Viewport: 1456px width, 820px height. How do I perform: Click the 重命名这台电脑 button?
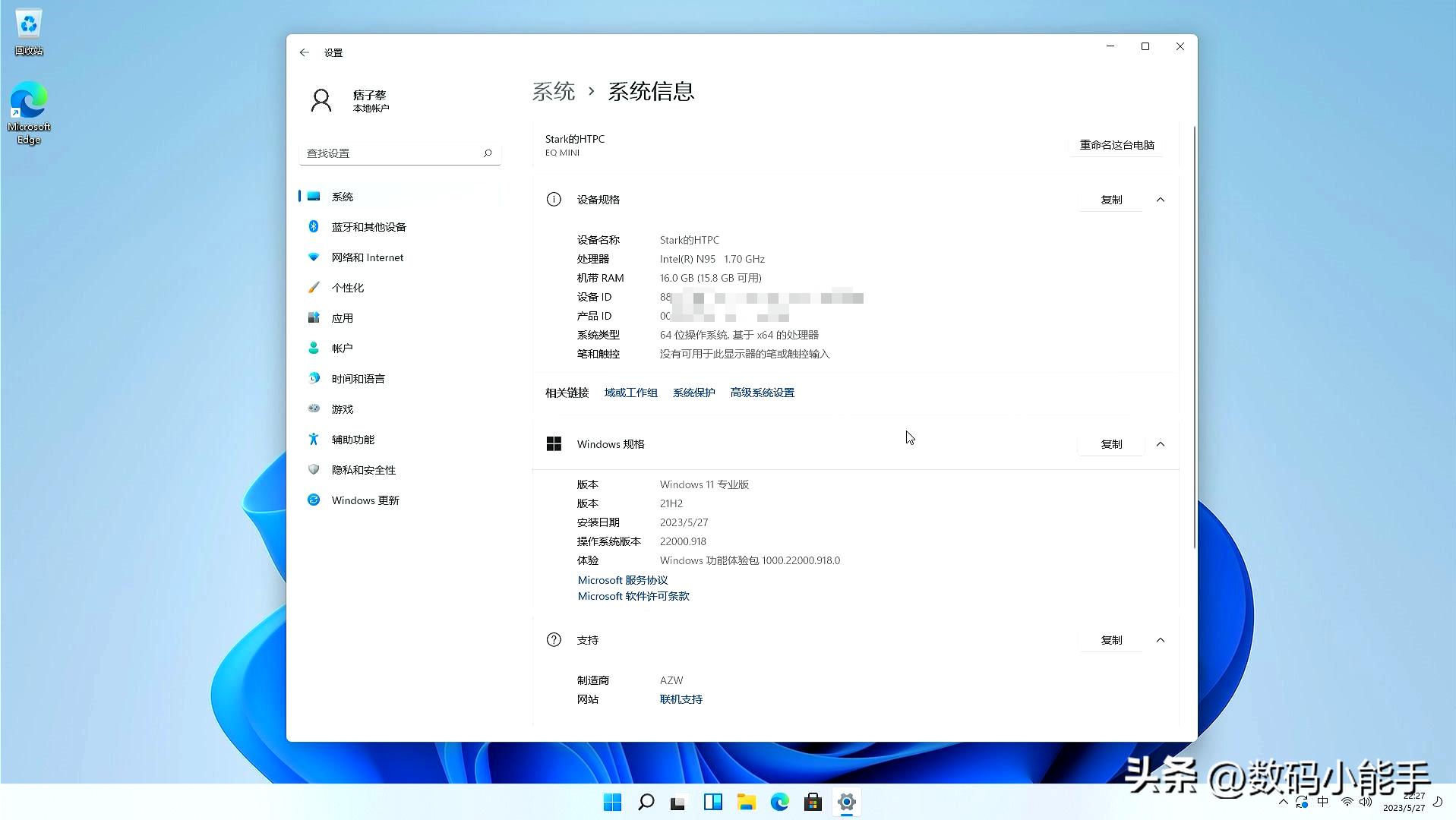pyautogui.click(x=1116, y=145)
